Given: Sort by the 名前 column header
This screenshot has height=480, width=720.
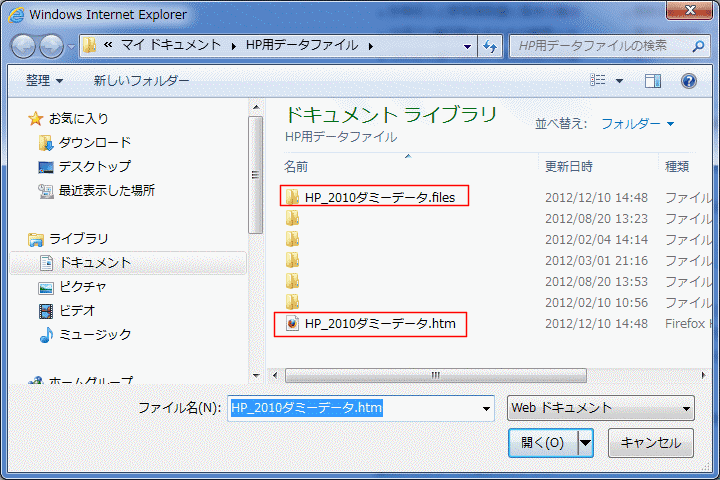Looking at the screenshot, I should [x=296, y=166].
